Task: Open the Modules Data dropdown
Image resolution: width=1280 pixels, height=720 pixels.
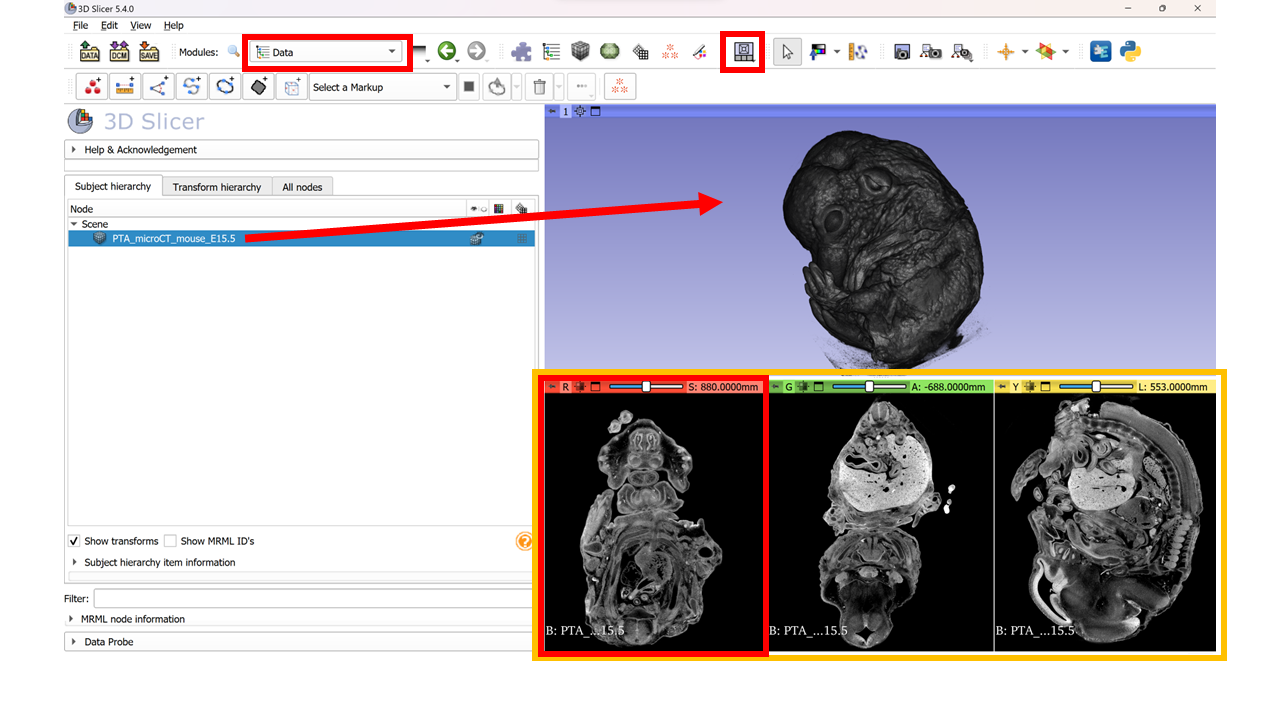Action: pos(327,52)
